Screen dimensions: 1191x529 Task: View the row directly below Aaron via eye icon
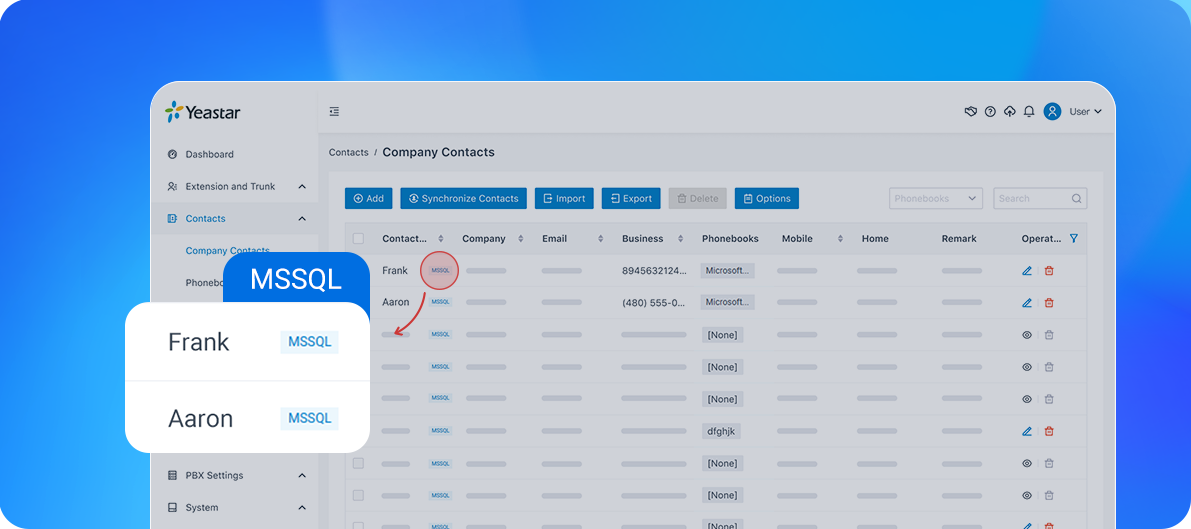[1027, 334]
